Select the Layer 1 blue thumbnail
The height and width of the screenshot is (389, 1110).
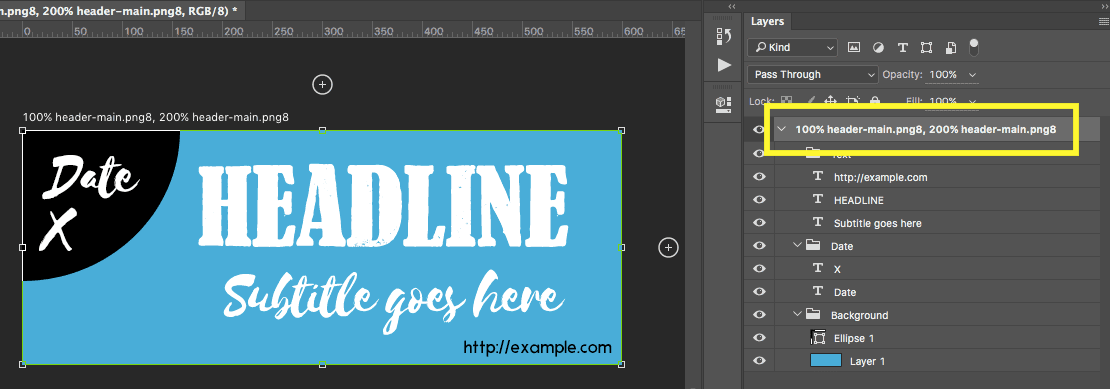[825, 360]
